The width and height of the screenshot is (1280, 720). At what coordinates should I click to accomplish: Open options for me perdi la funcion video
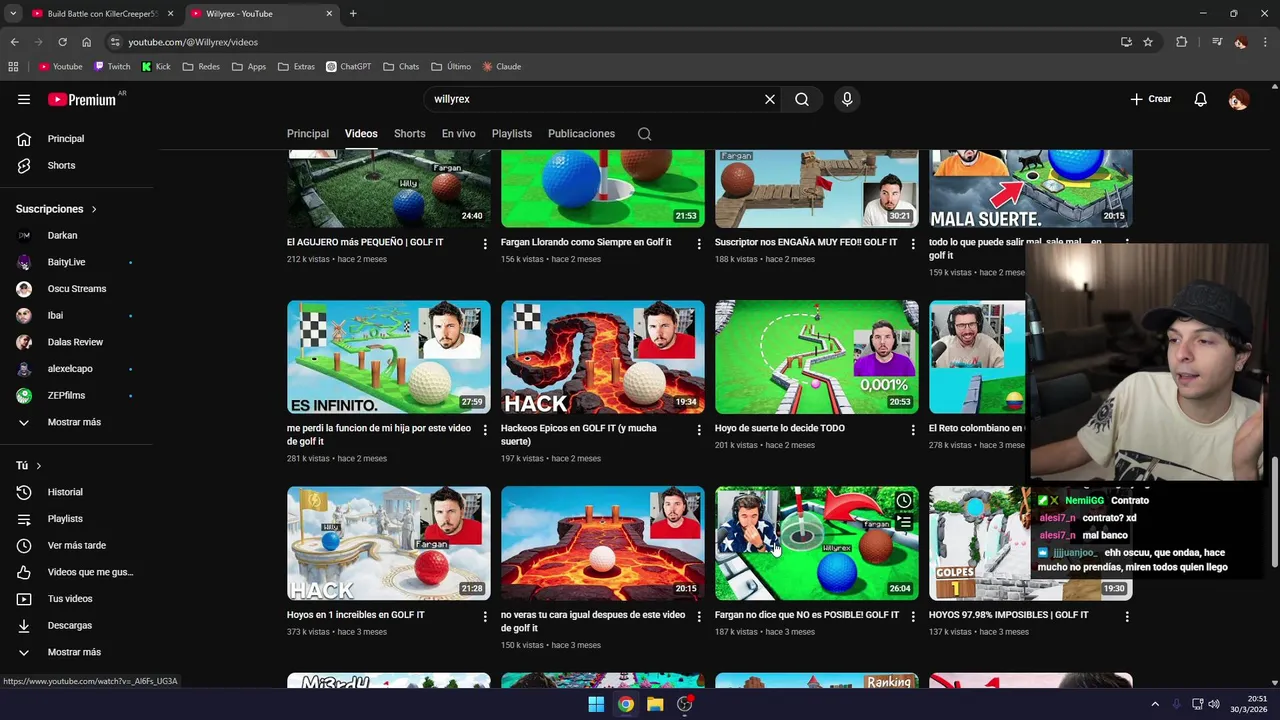[485, 430]
